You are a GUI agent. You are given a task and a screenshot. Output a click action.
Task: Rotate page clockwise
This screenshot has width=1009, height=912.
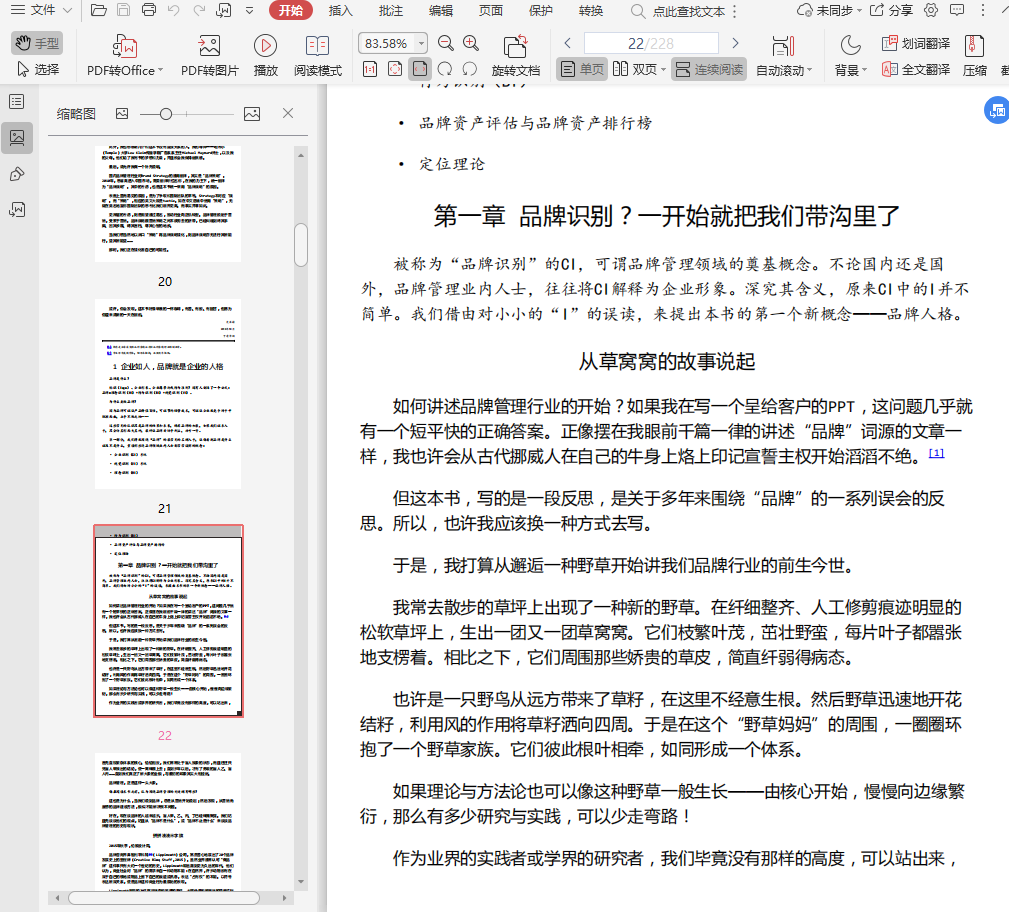point(445,69)
